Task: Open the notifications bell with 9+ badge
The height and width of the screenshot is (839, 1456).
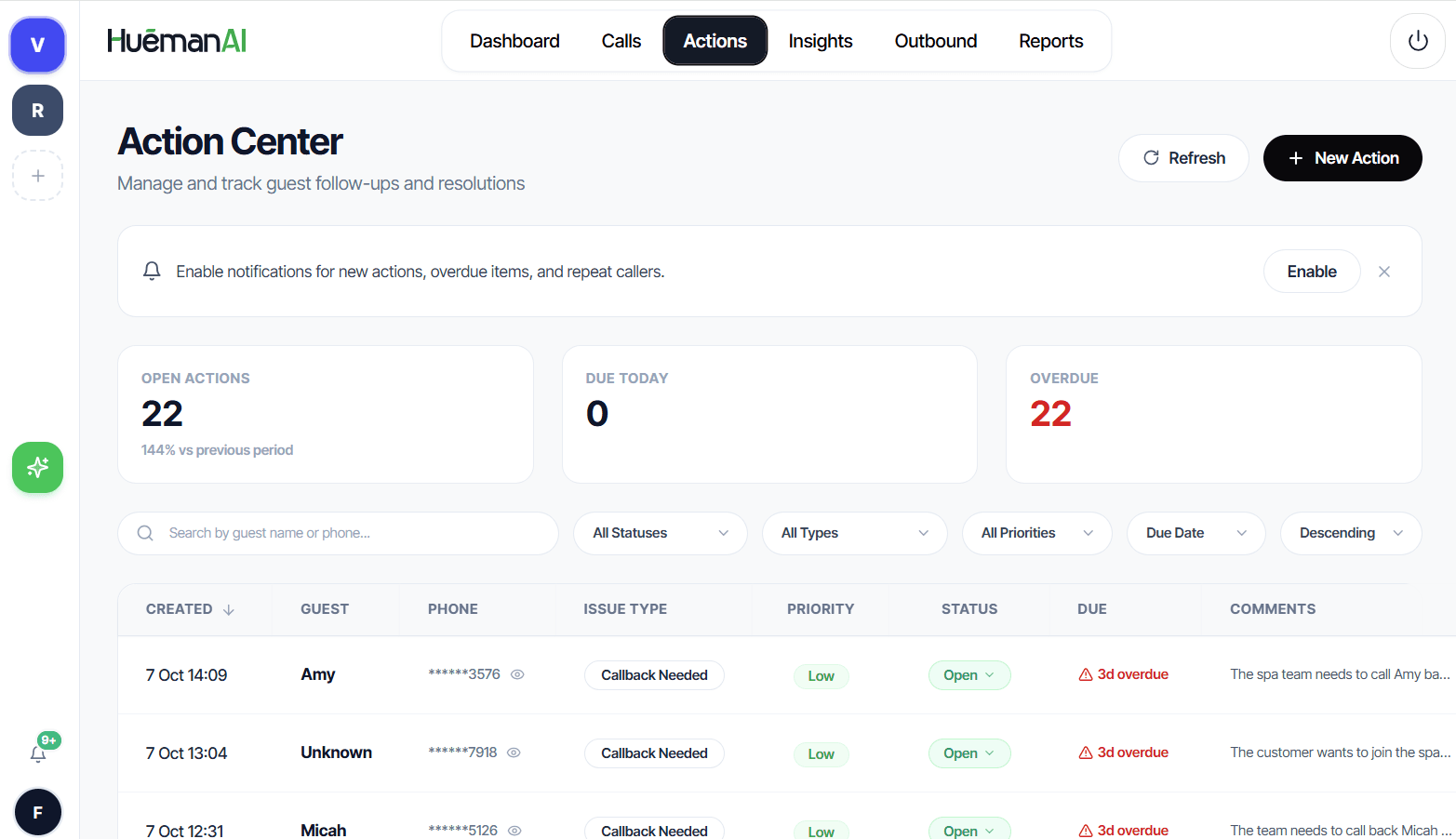Action: (x=38, y=754)
